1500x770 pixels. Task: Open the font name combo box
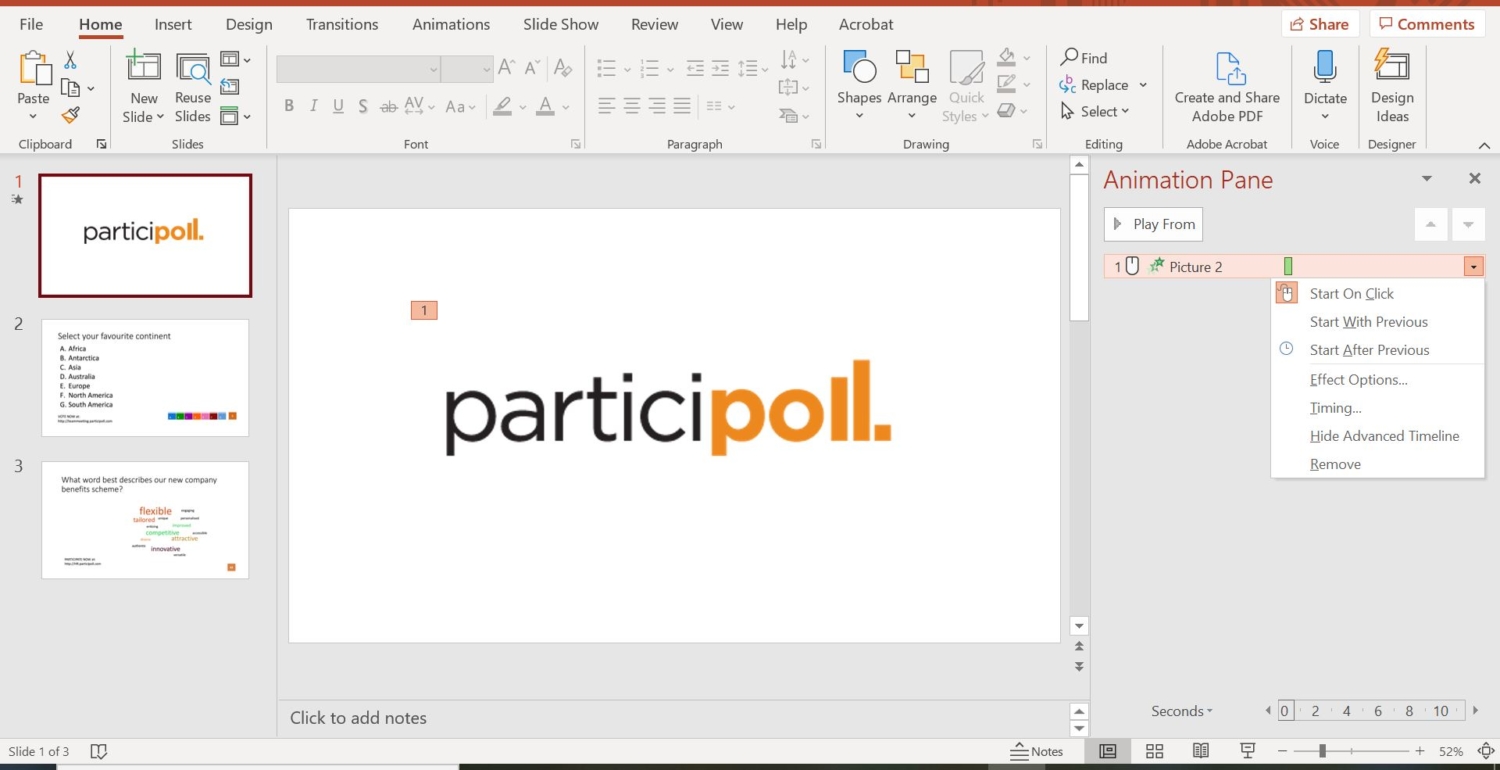(359, 69)
